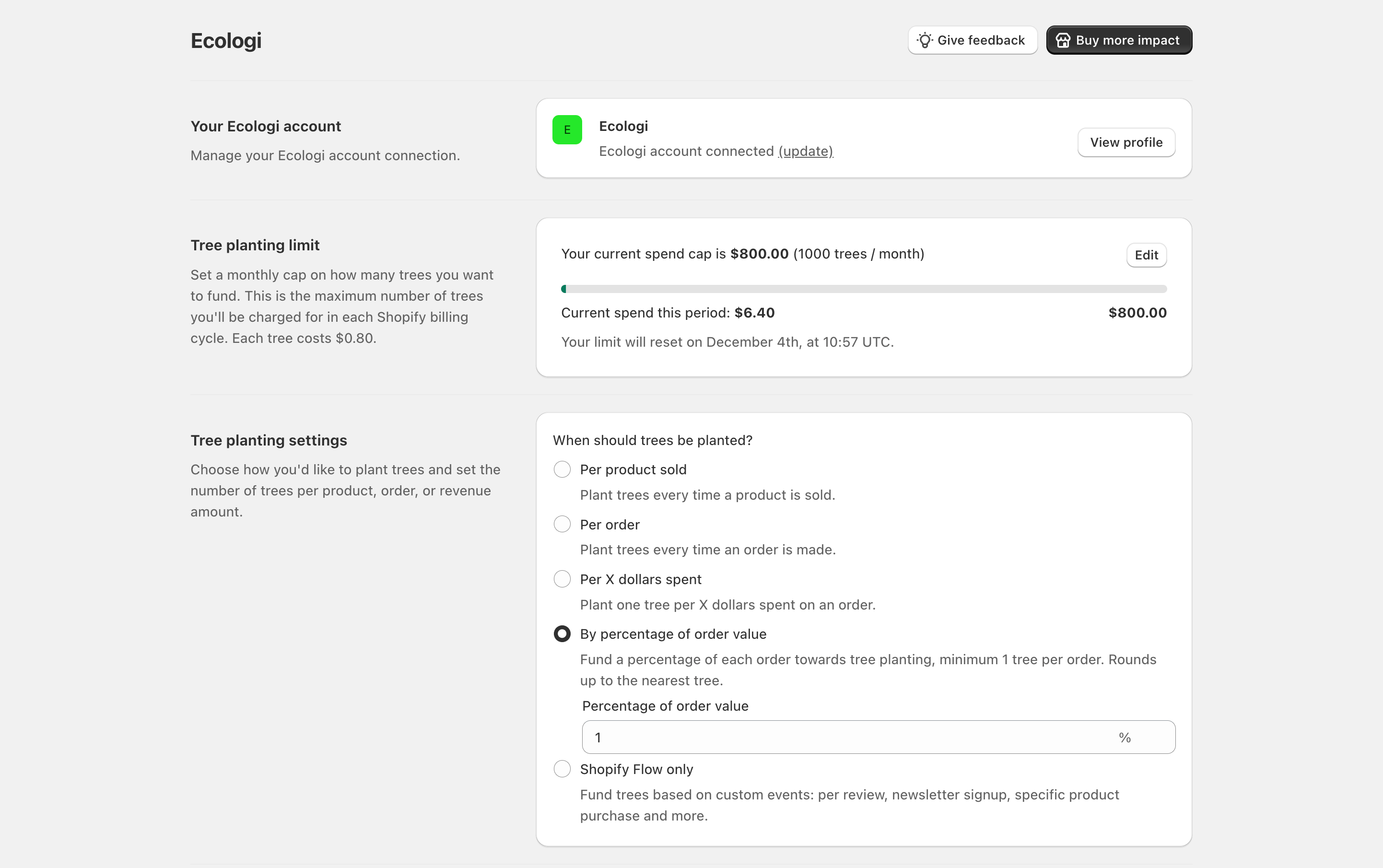This screenshot has height=868, width=1383.
Task: Edit the tree planting spend cap
Action: (x=1146, y=255)
